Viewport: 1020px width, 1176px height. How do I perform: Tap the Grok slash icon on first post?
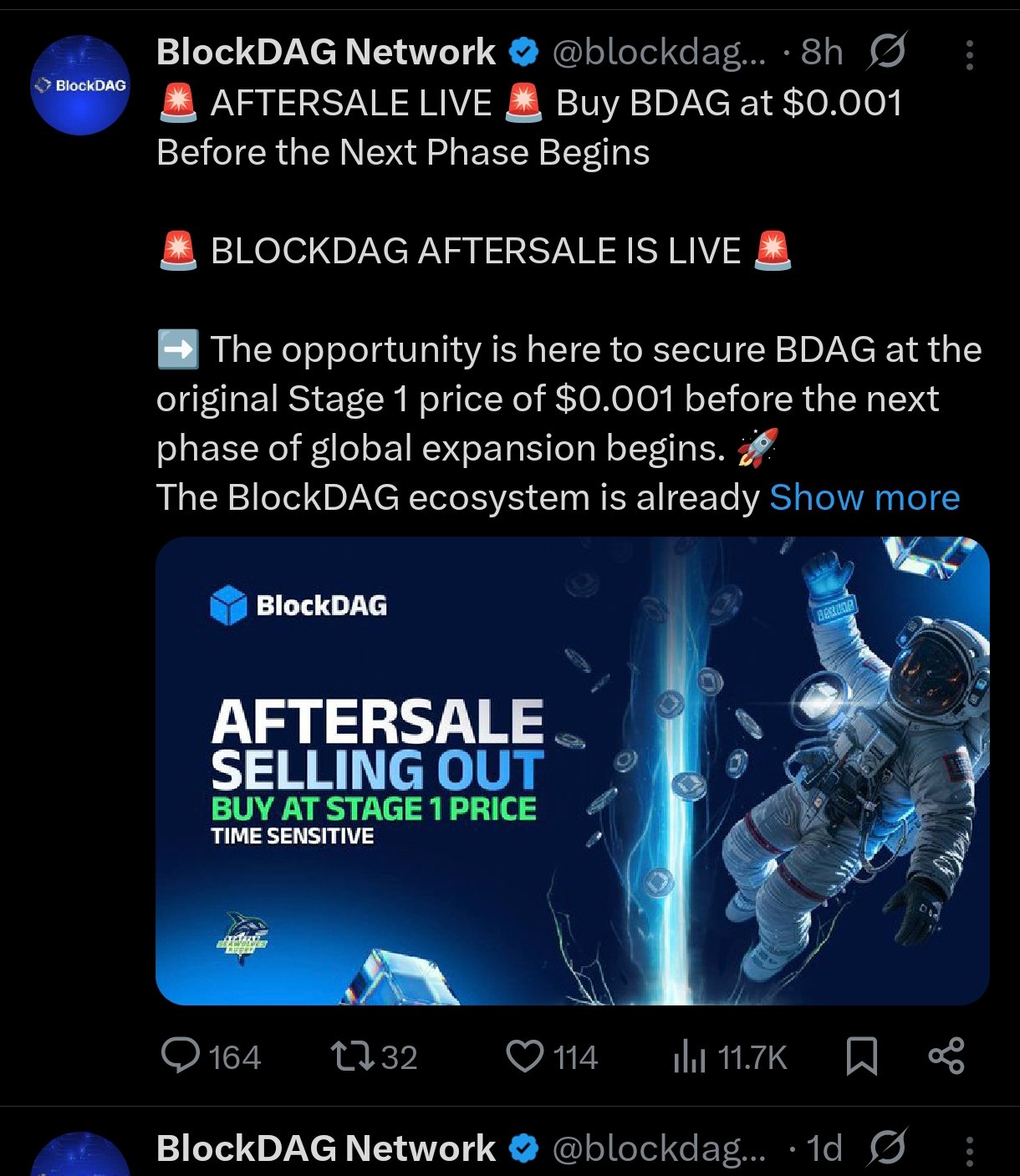click(886, 53)
